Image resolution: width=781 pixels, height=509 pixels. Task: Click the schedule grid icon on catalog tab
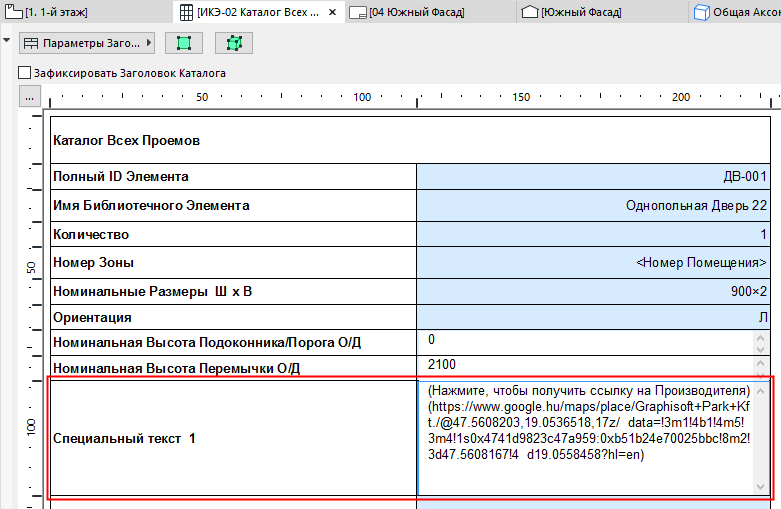(186, 12)
